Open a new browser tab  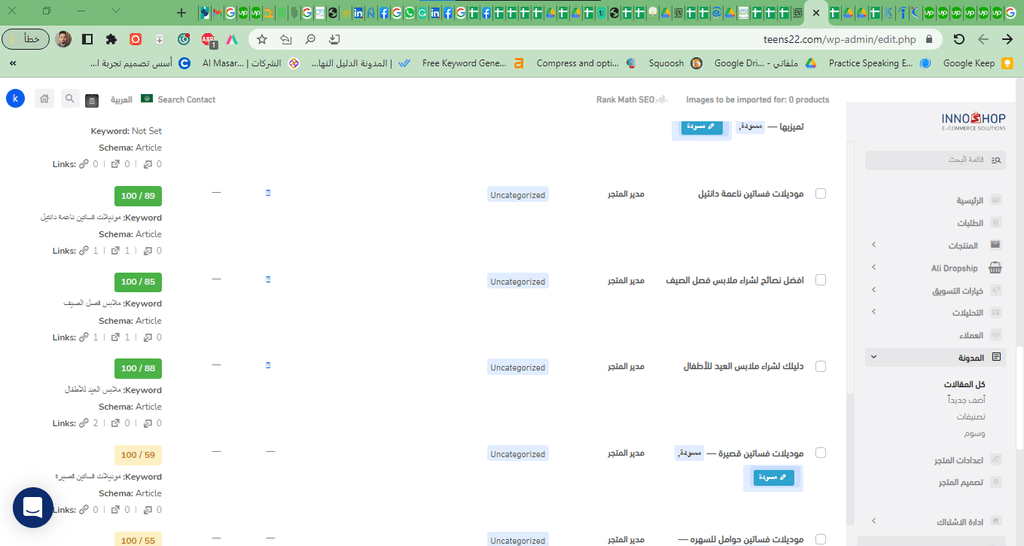click(181, 12)
